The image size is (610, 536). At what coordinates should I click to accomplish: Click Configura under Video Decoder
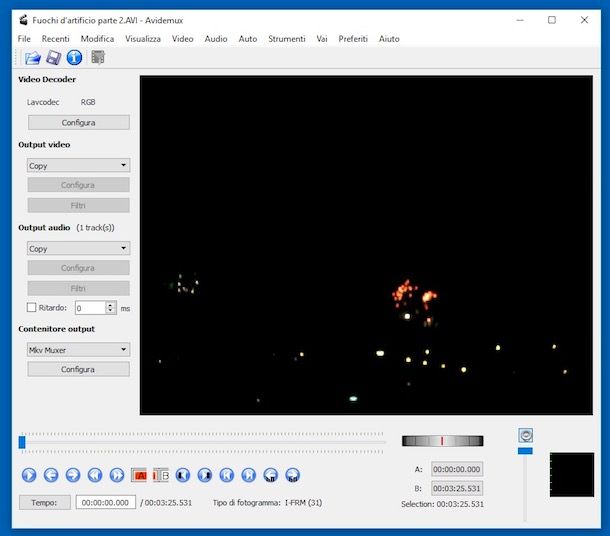78,123
